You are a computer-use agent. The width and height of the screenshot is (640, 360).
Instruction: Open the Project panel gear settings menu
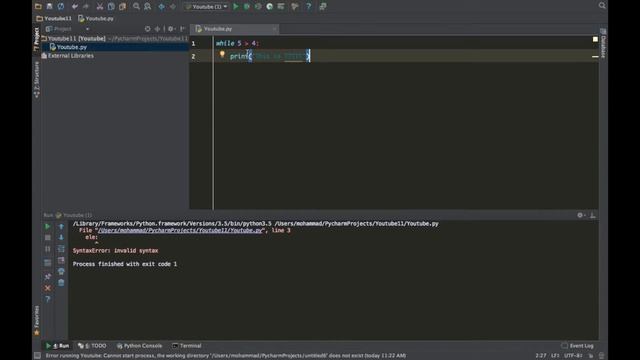pos(171,29)
